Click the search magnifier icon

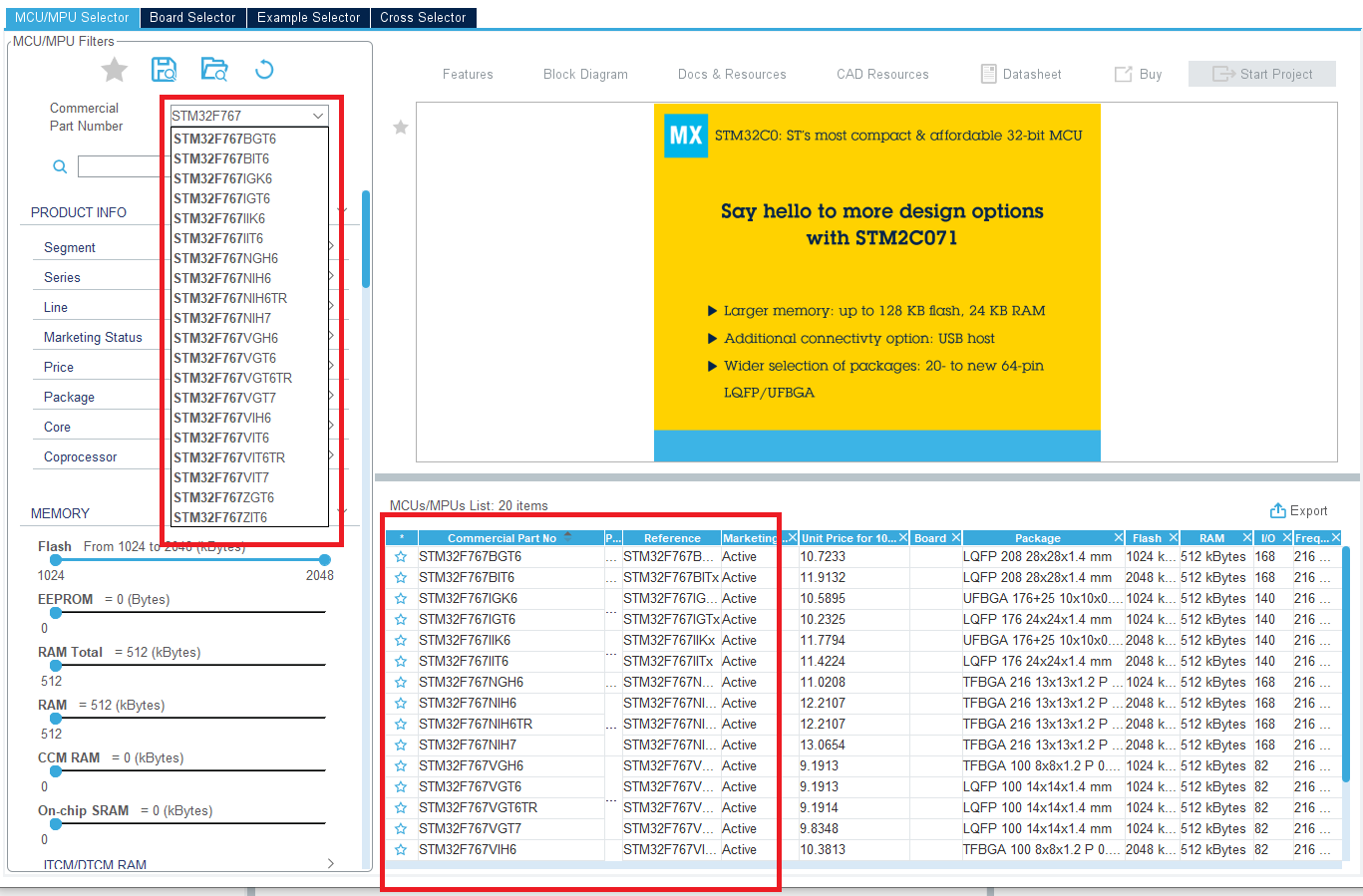(x=59, y=165)
